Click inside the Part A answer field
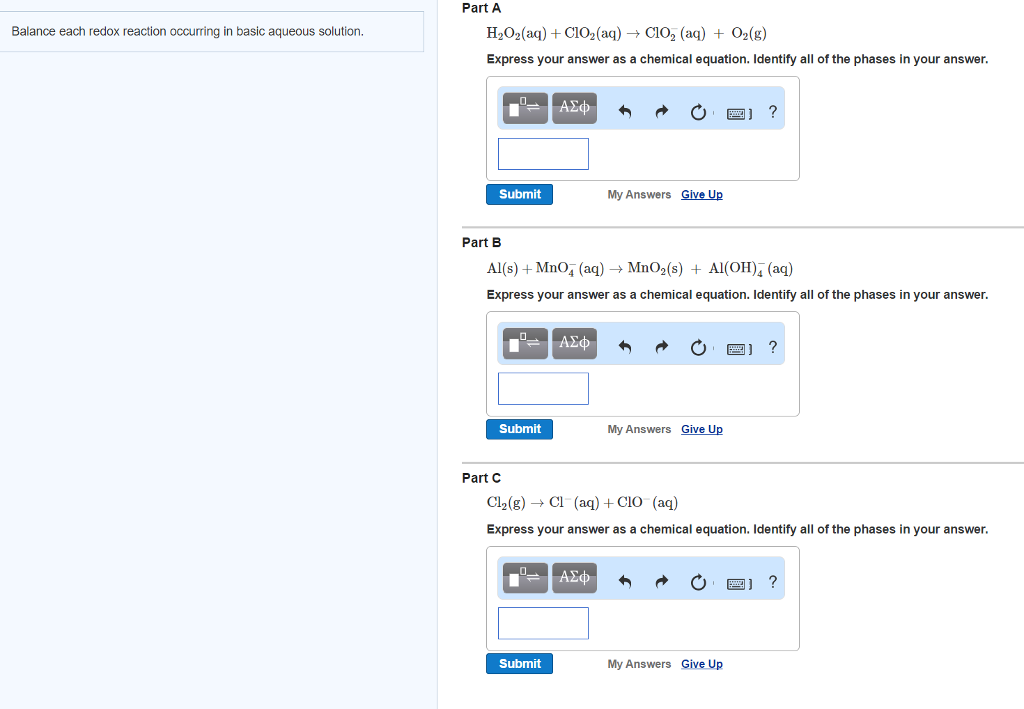1024x709 pixels. [x=543, y=153]
